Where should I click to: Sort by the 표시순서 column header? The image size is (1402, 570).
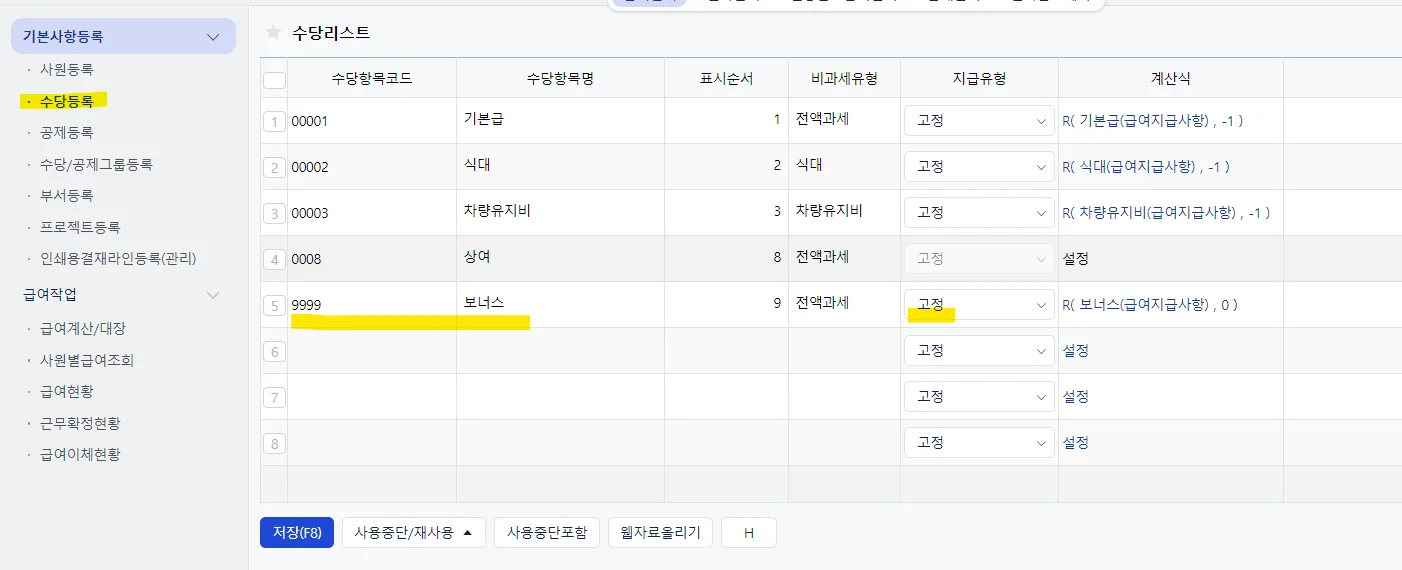point(727,78)
